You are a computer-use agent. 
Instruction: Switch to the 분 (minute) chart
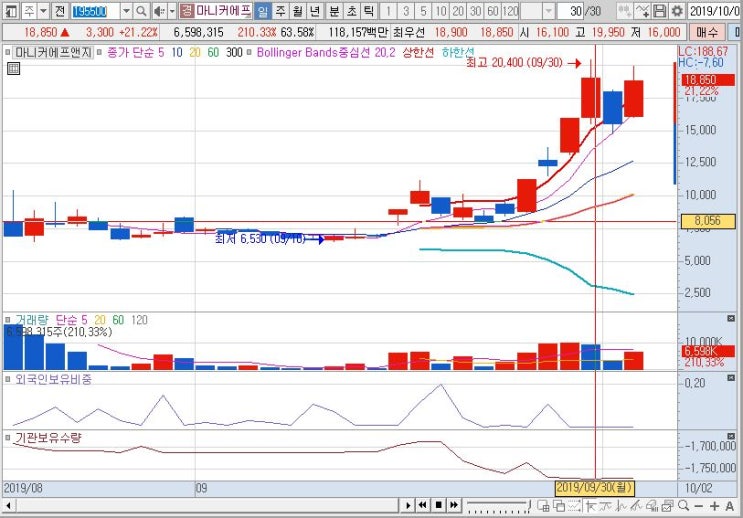pyautogui.click(x=334, y=11)
